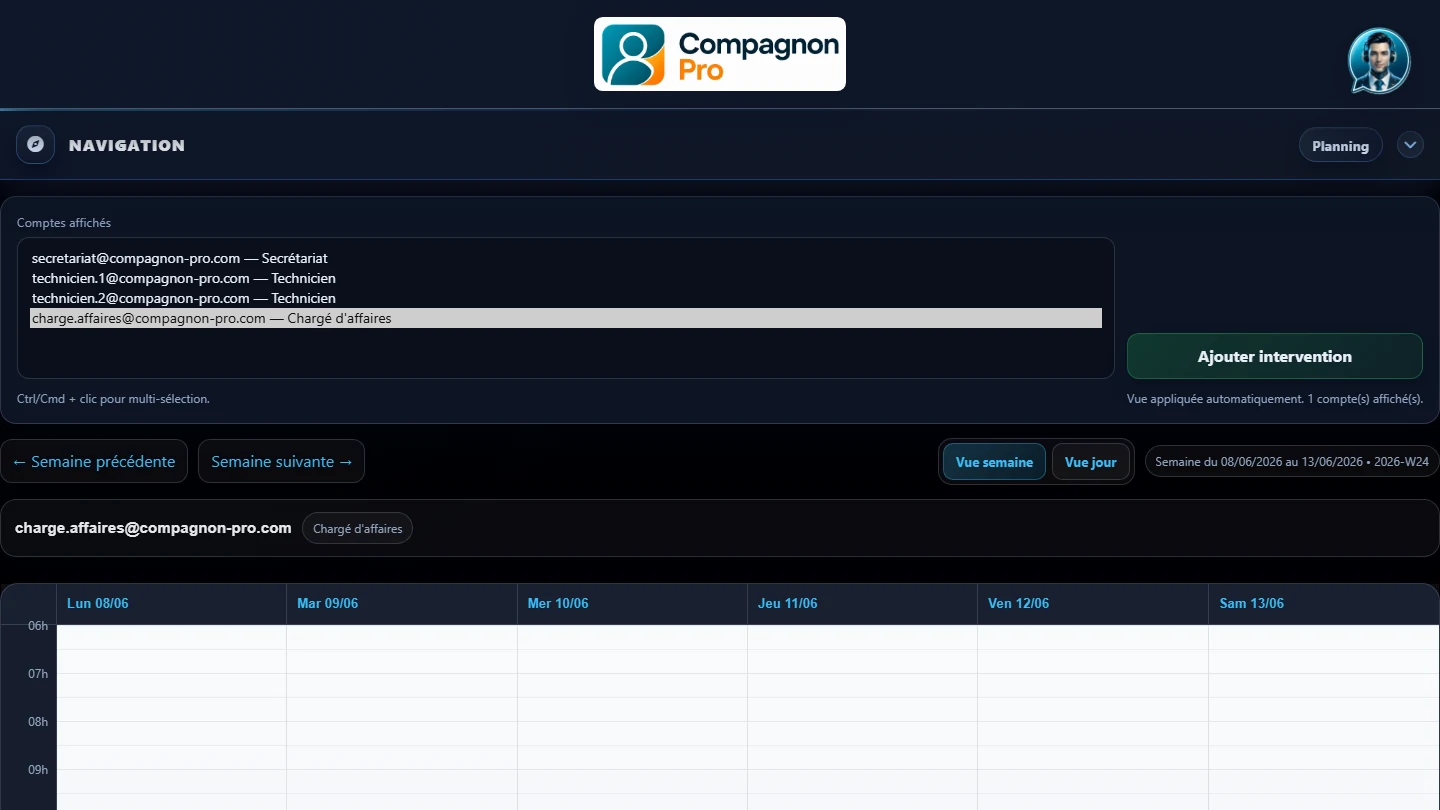Select technicien.1@compagnon-pro.com account
Viewport: 1440px width, 810px height.
tap(566, 278)
